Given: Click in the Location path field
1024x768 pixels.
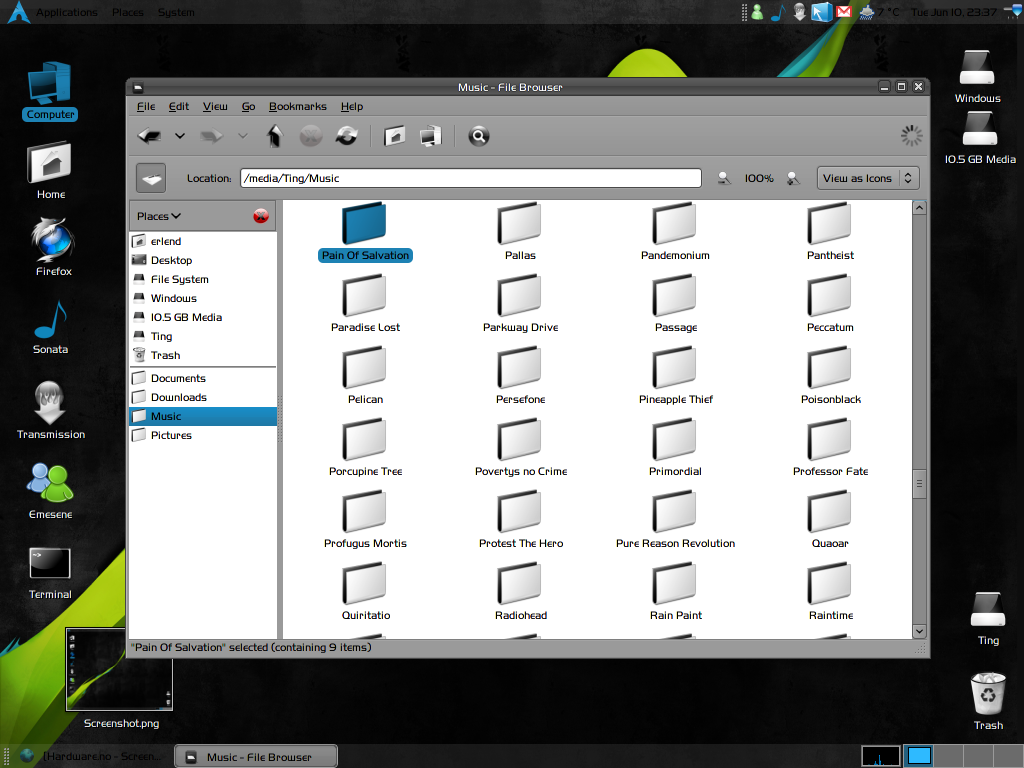Looking at the screenshot, I should click(470, 178).
